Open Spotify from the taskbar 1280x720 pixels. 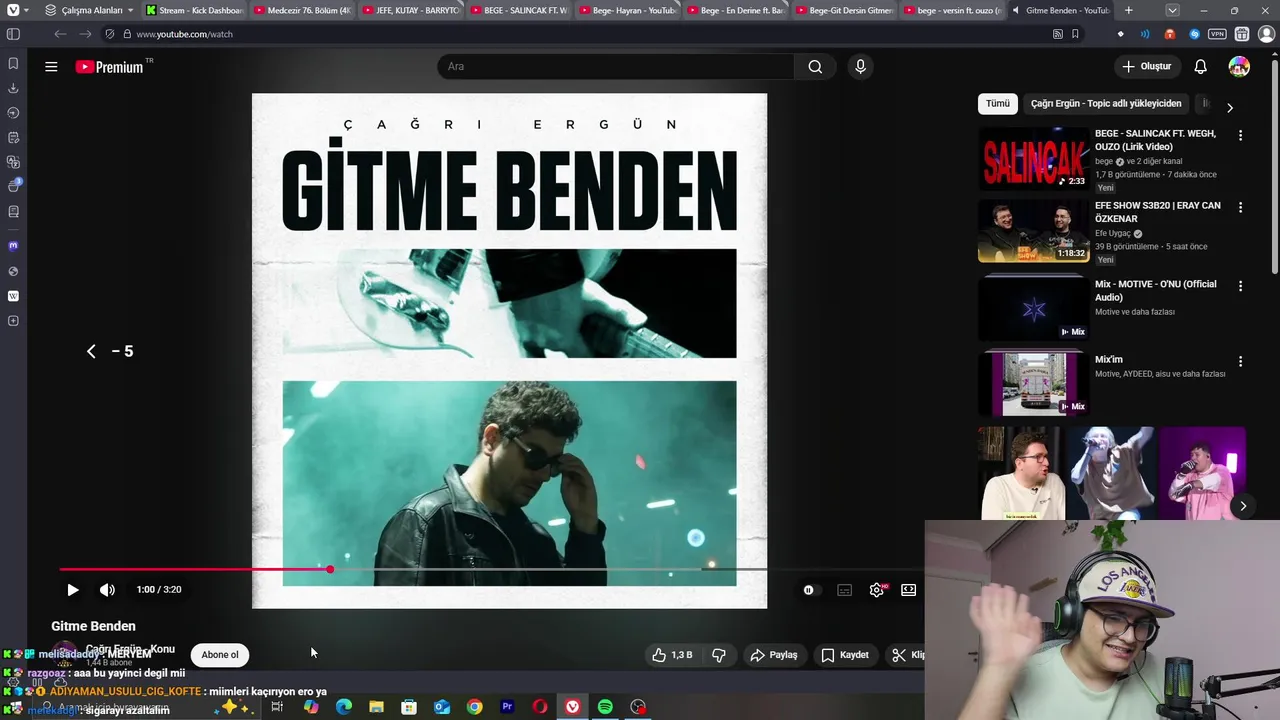pyautogui.click(x=605, y=707)
